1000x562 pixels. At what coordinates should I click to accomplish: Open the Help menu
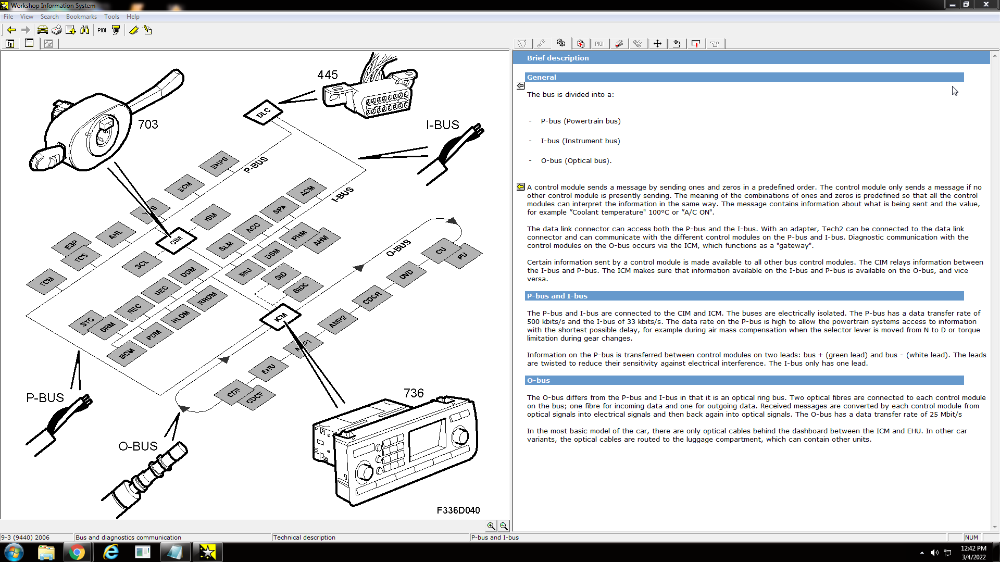point(133,17)
